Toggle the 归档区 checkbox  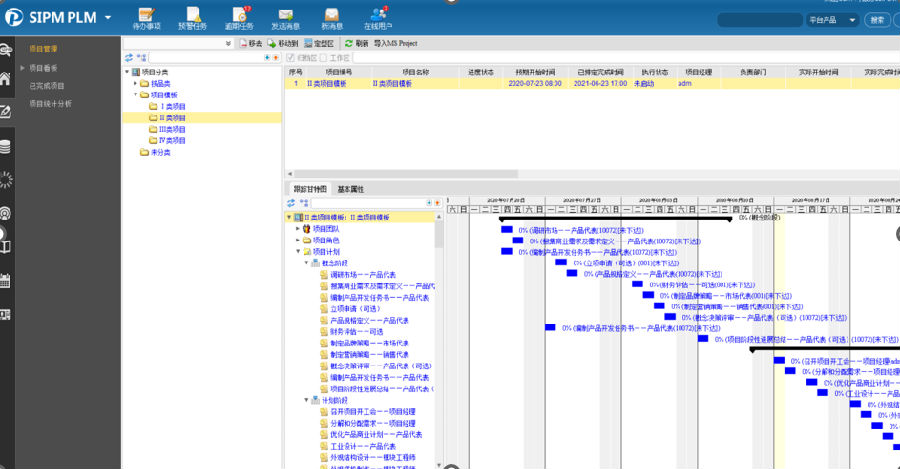(x=292, y=58)
